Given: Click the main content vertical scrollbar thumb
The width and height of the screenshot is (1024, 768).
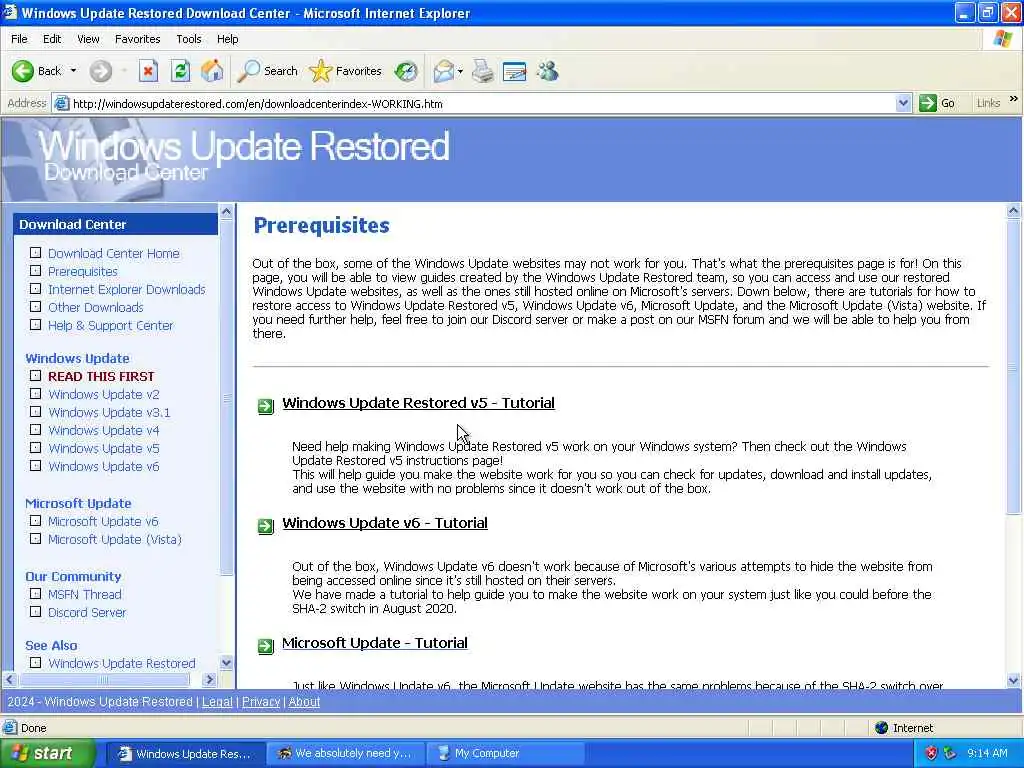Looking at the screenshot, I should [x=1014, y=368].
